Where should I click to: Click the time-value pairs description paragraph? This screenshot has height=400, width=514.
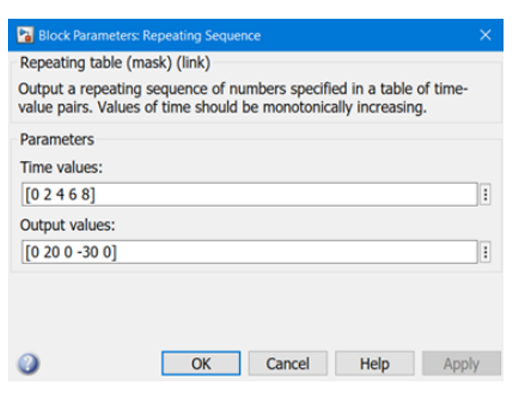243,98
